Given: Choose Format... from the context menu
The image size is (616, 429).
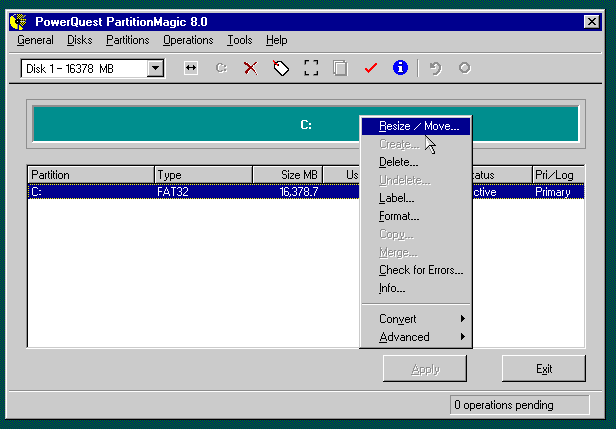Looking at the screenshot, I should 399,216.
